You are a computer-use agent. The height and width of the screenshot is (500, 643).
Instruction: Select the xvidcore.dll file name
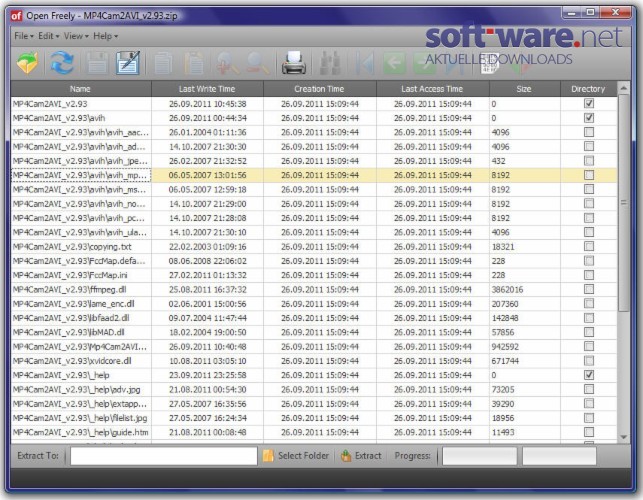(x=72, y=361)
